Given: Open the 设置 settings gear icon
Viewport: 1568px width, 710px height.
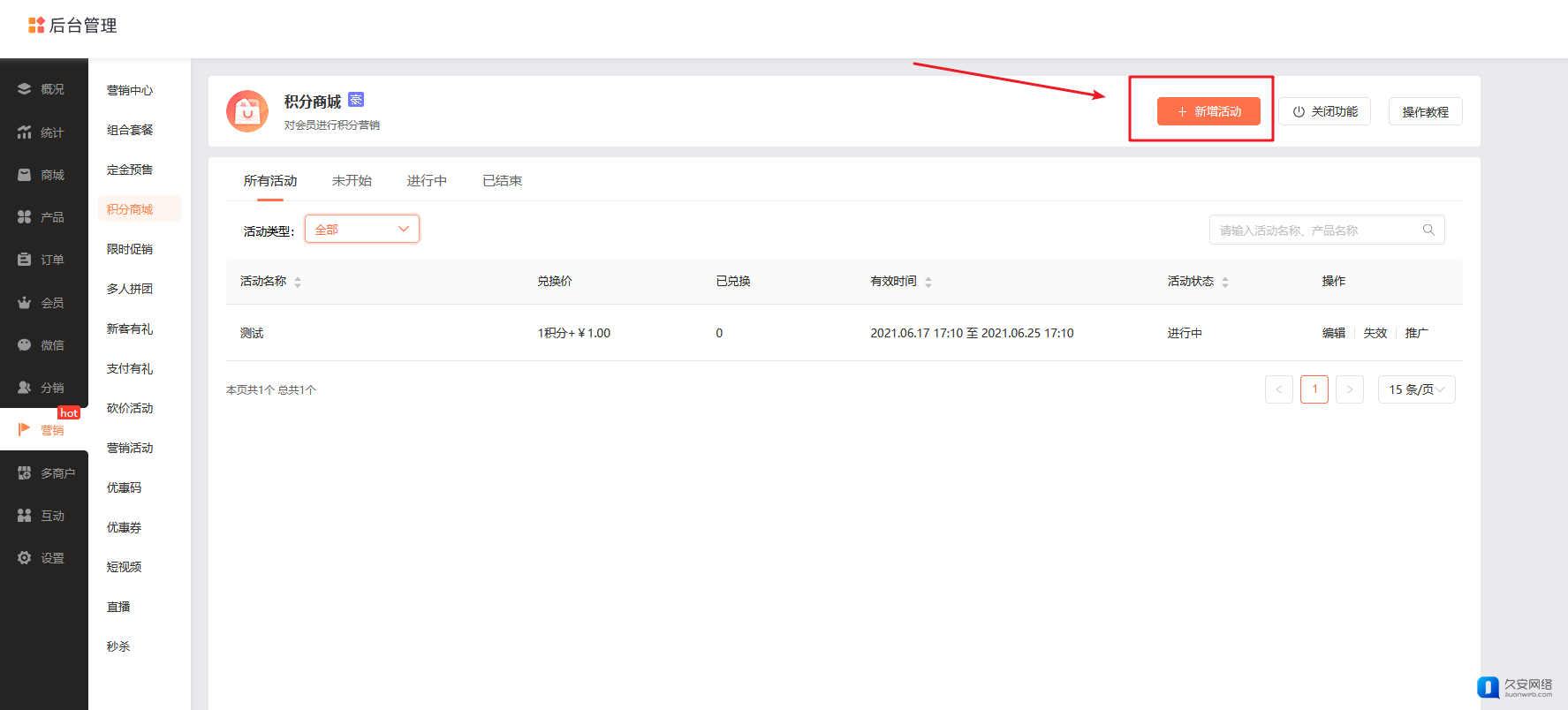Looking at the screenshot, I should tap(25, 558).
